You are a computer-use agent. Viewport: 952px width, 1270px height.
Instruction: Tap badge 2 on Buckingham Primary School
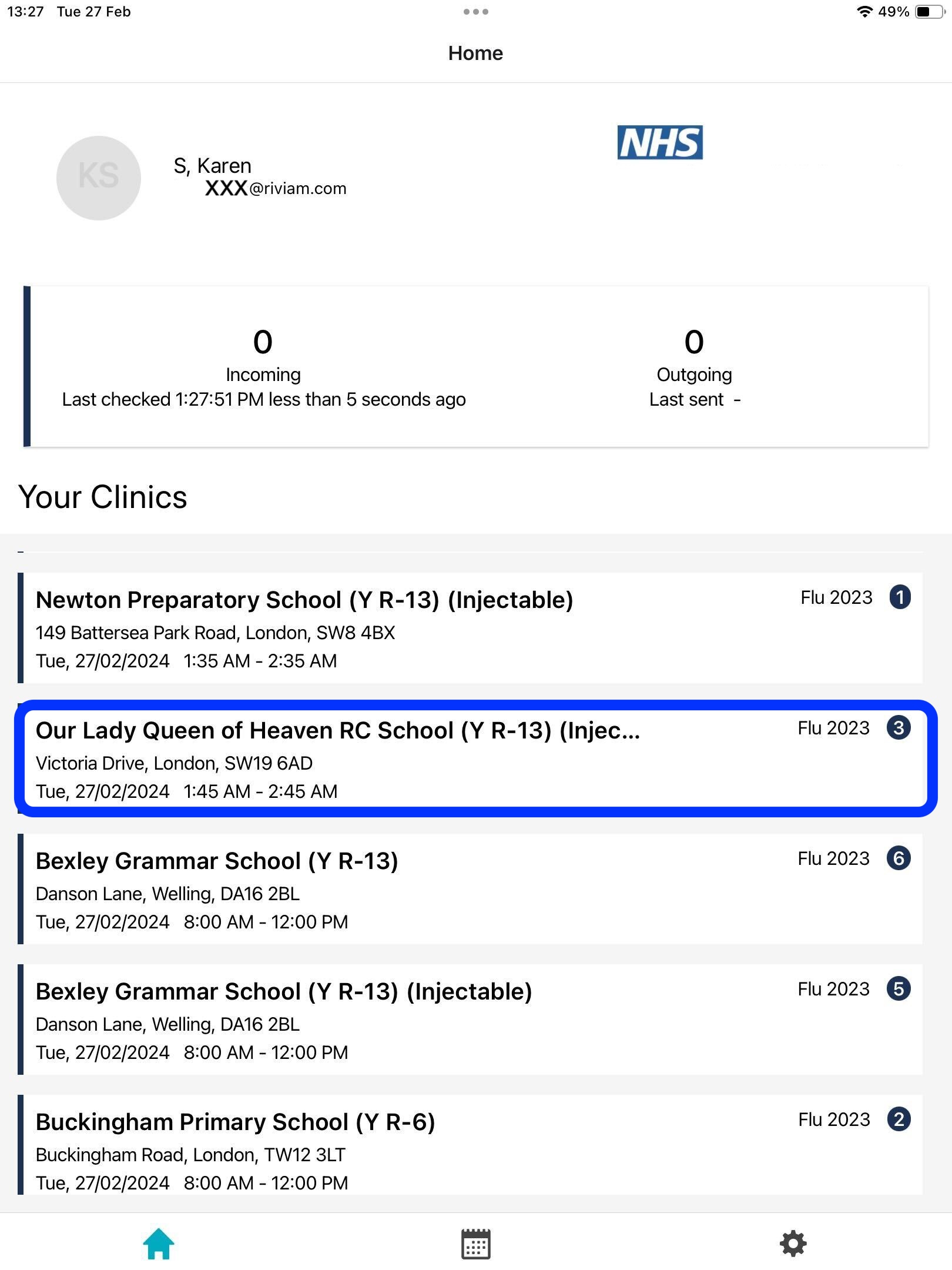(899, 1119)
